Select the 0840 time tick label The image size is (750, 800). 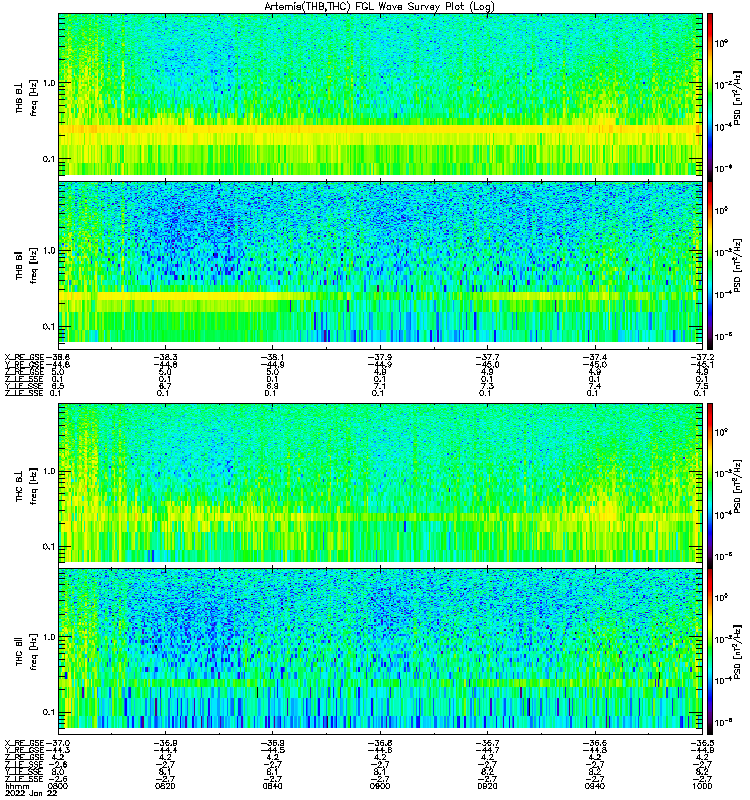click(x=272, y=786)
